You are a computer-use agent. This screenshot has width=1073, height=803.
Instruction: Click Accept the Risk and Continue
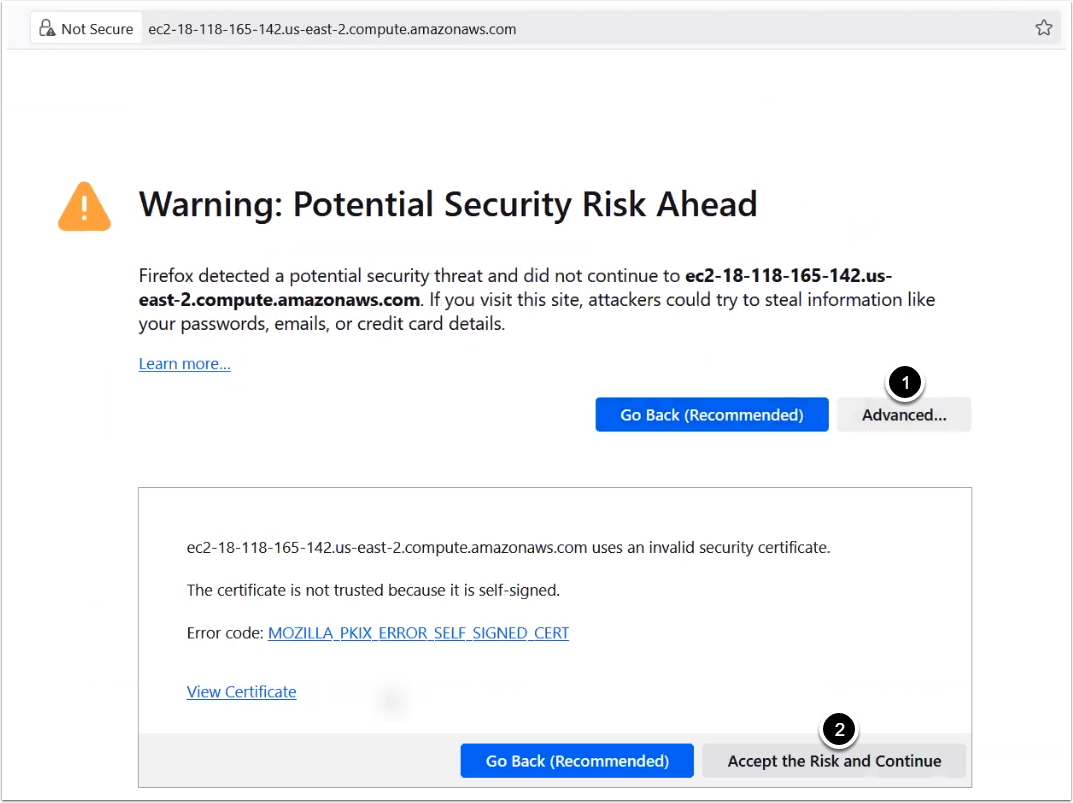point(834,761)
